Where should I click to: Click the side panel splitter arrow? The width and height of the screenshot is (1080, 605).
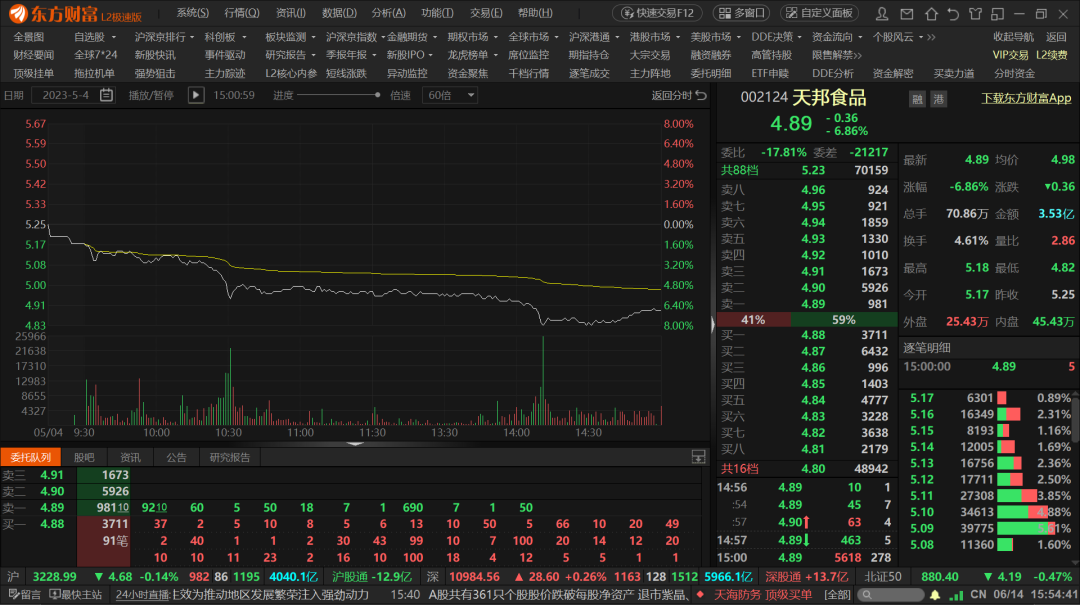713,325
